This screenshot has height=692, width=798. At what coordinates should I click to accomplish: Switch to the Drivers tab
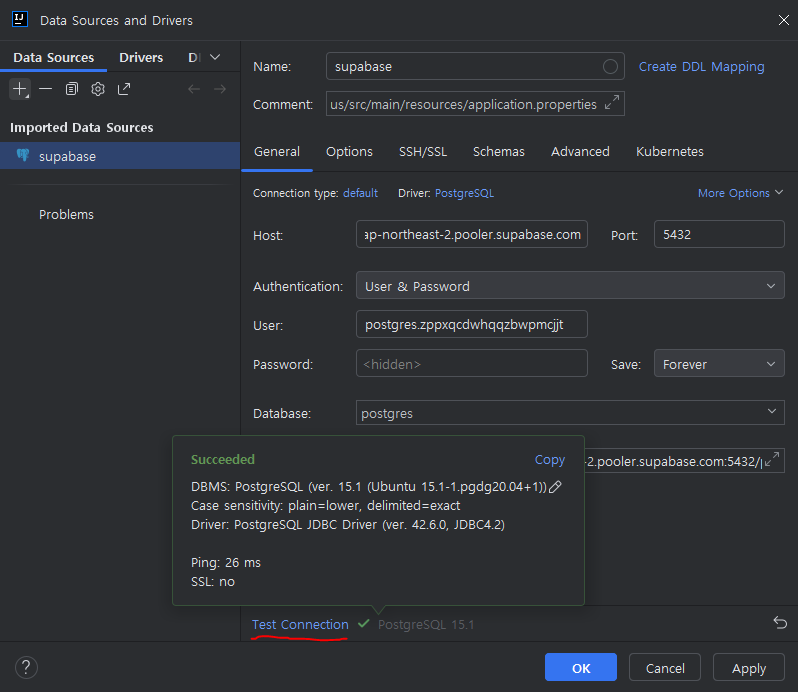coord(141,57)
